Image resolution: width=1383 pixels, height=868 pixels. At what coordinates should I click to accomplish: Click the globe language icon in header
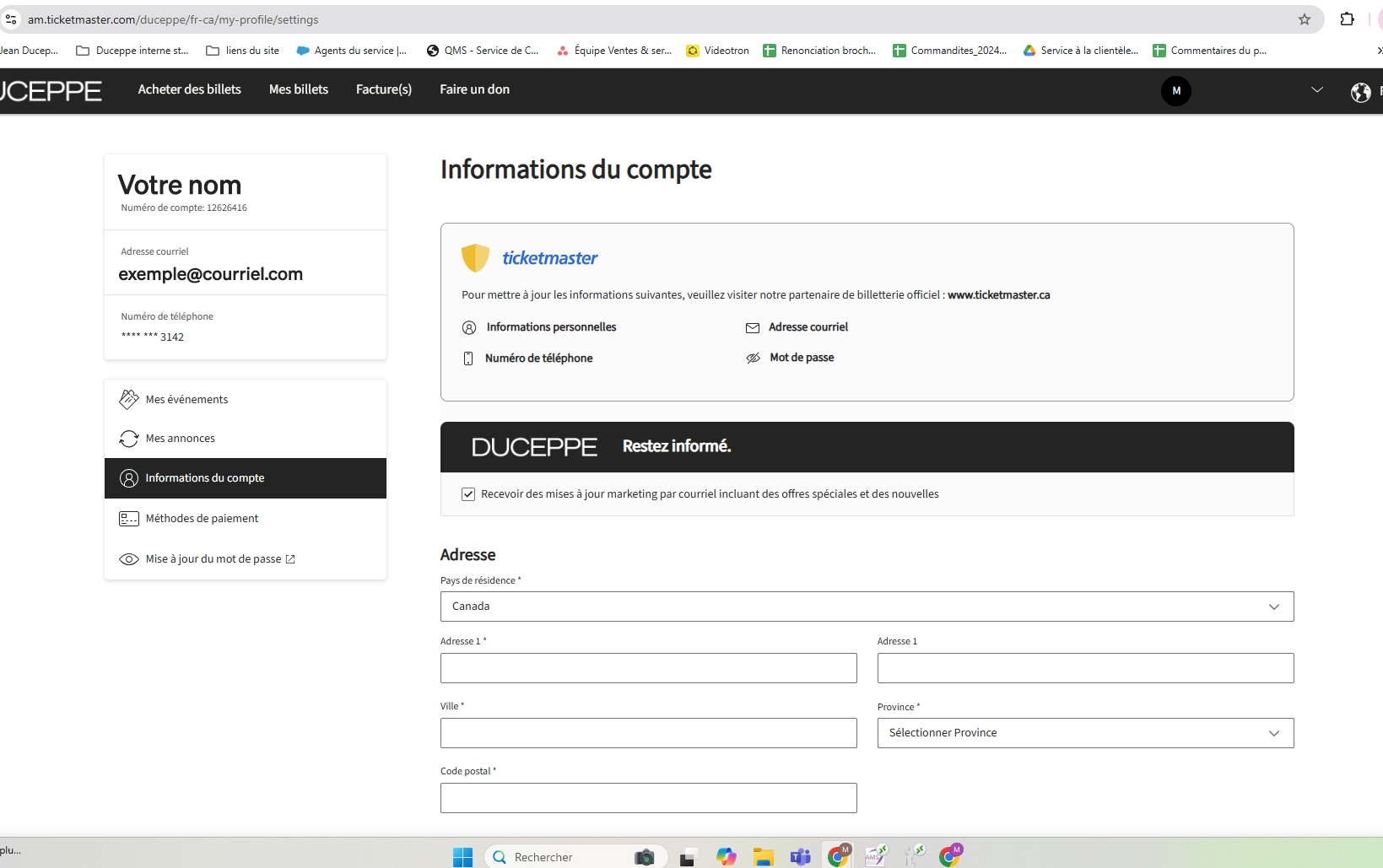click(1360, 92)
